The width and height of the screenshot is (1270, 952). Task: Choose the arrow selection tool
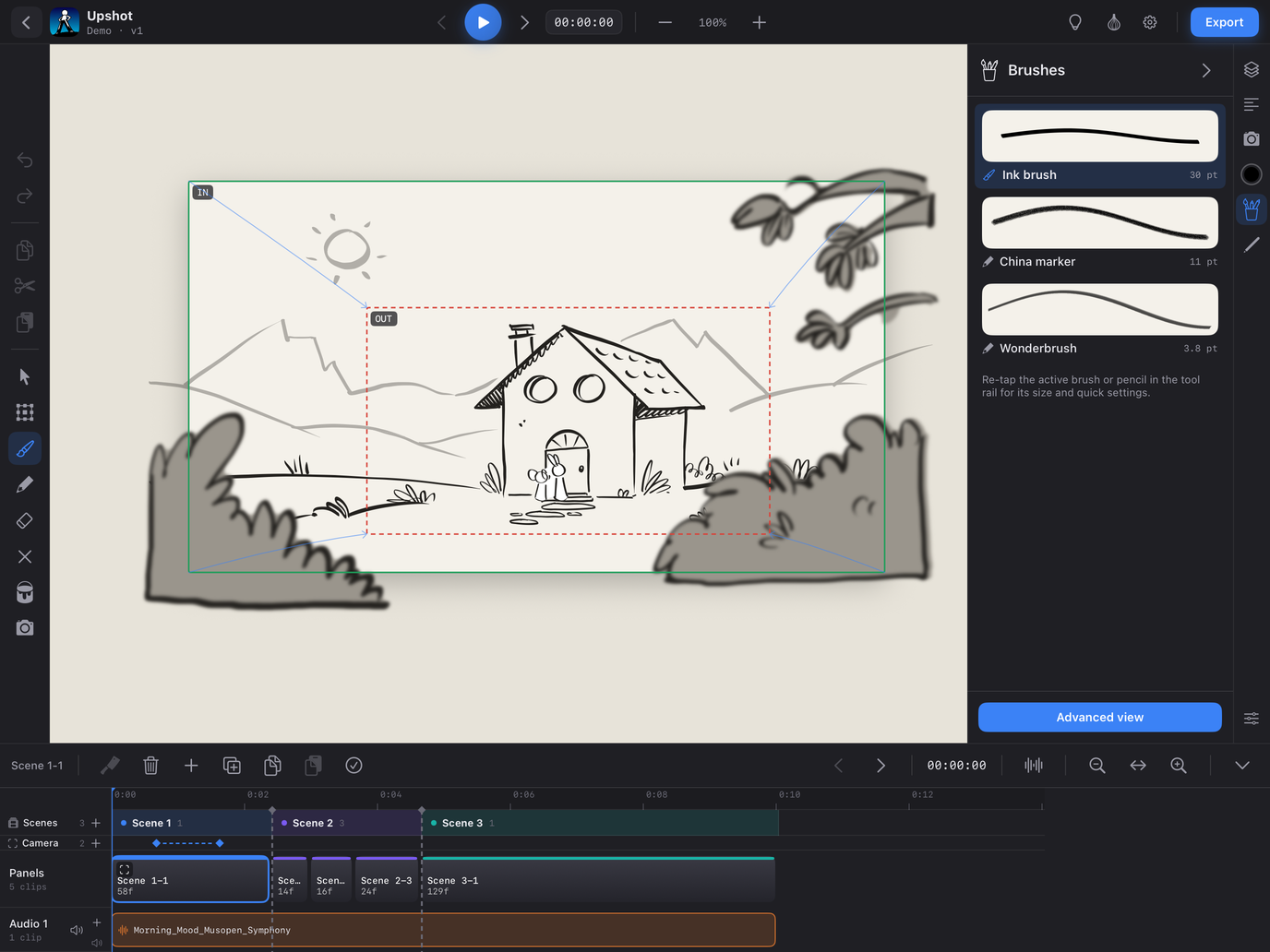(25, 376)
